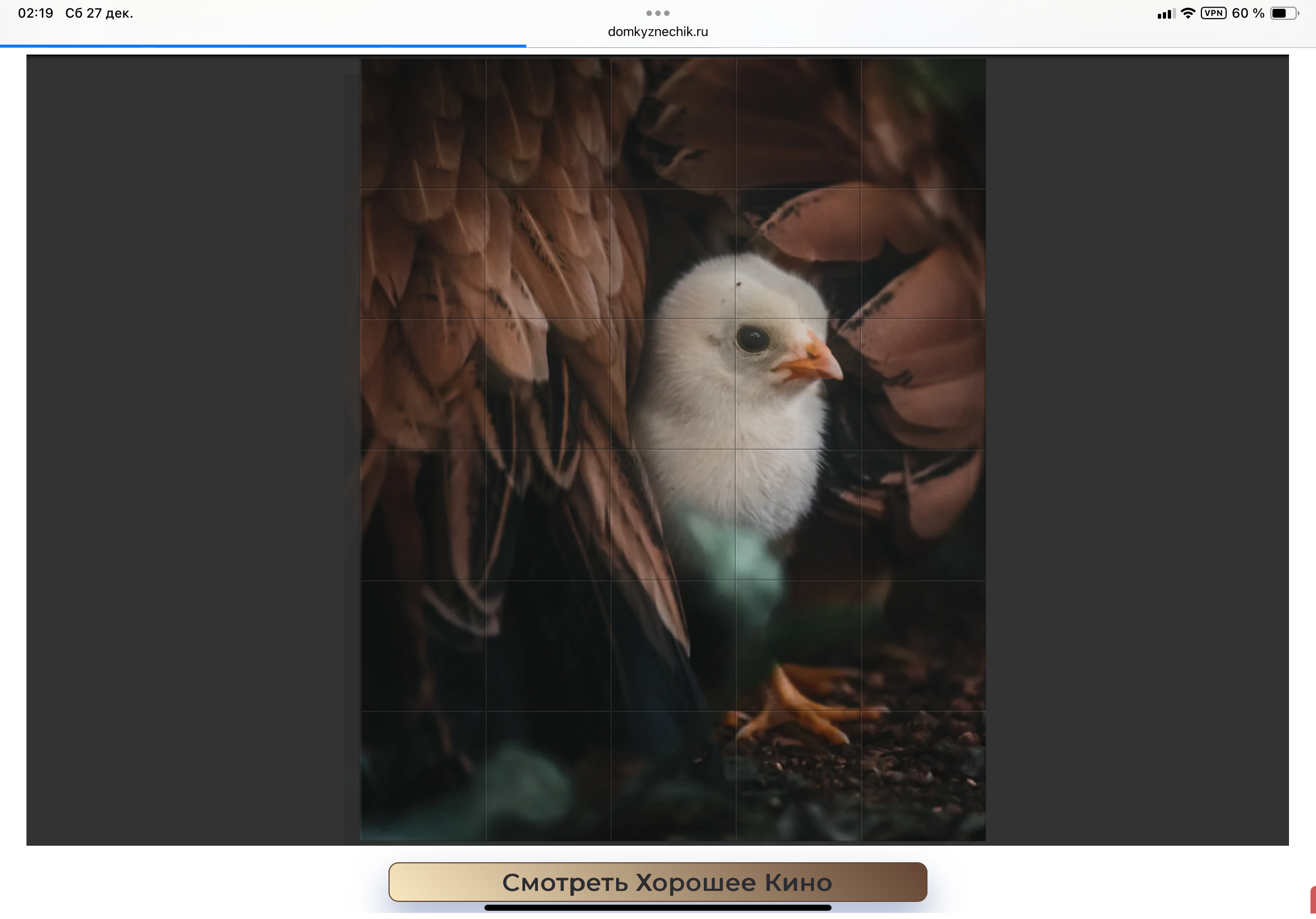Tap the three-dot multitasking icon
Viewport: 1316px width, 919px height.
pos(657,13)
